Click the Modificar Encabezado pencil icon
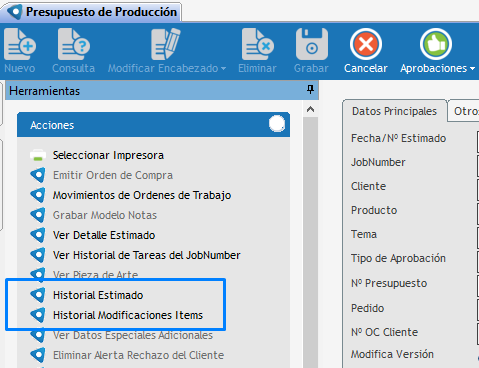Screen dimensions: 479x368 click(x=165, y=44)
